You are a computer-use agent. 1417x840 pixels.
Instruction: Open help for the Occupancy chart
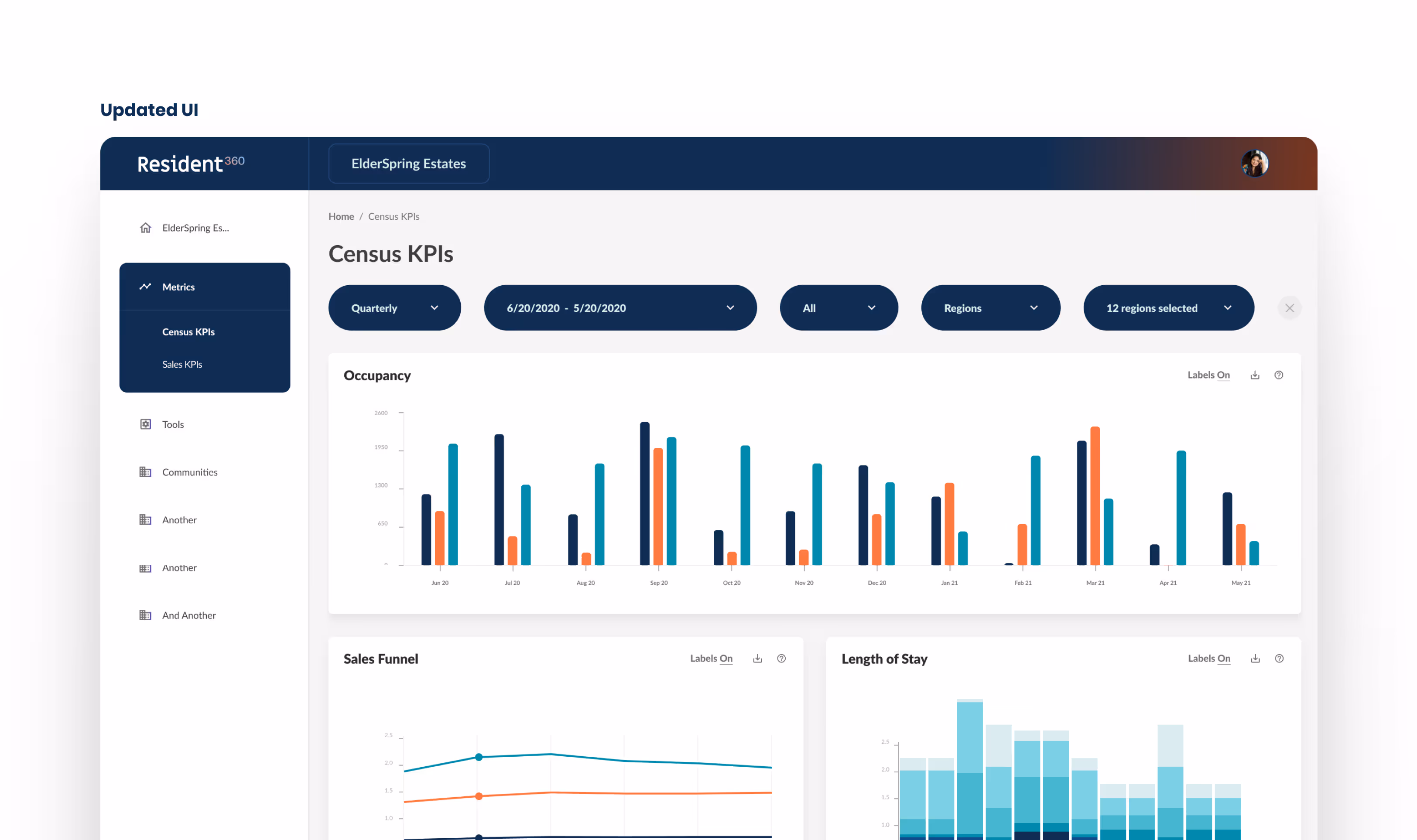click(1278, 375)
